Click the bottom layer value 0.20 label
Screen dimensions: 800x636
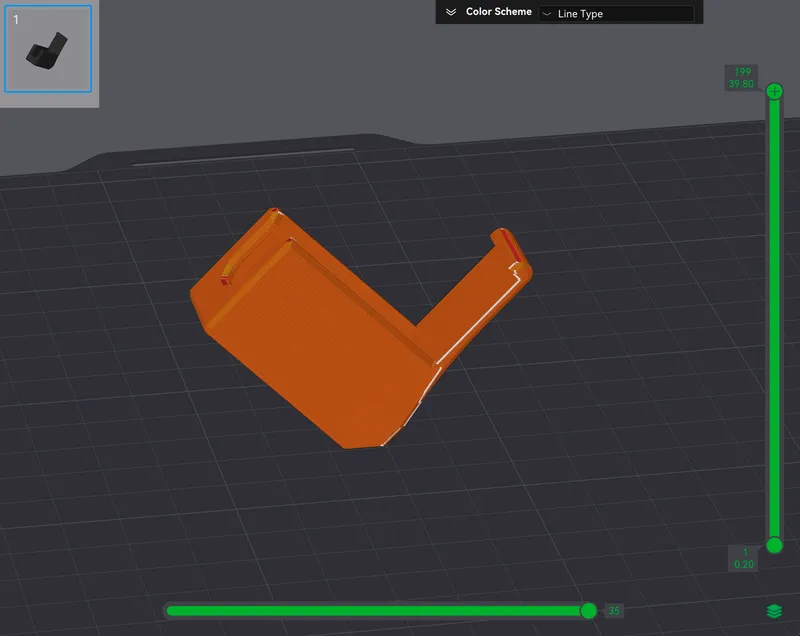pos(744,565)
